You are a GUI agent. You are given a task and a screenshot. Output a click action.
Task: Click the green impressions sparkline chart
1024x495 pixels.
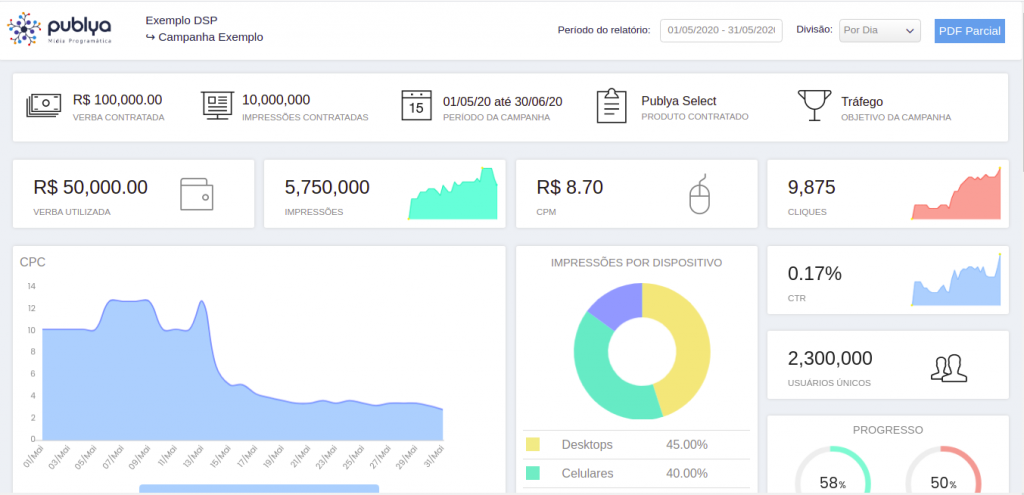453,198
